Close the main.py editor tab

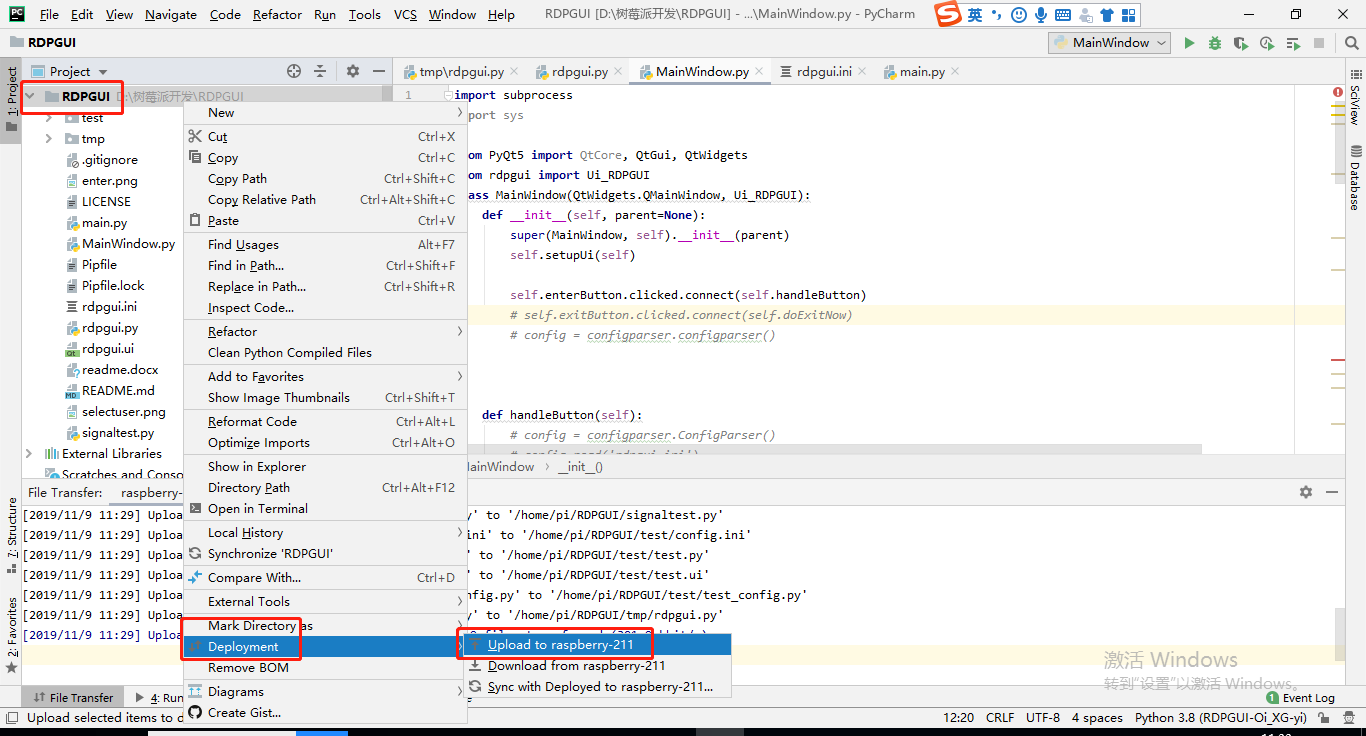(x=955, y=72)
